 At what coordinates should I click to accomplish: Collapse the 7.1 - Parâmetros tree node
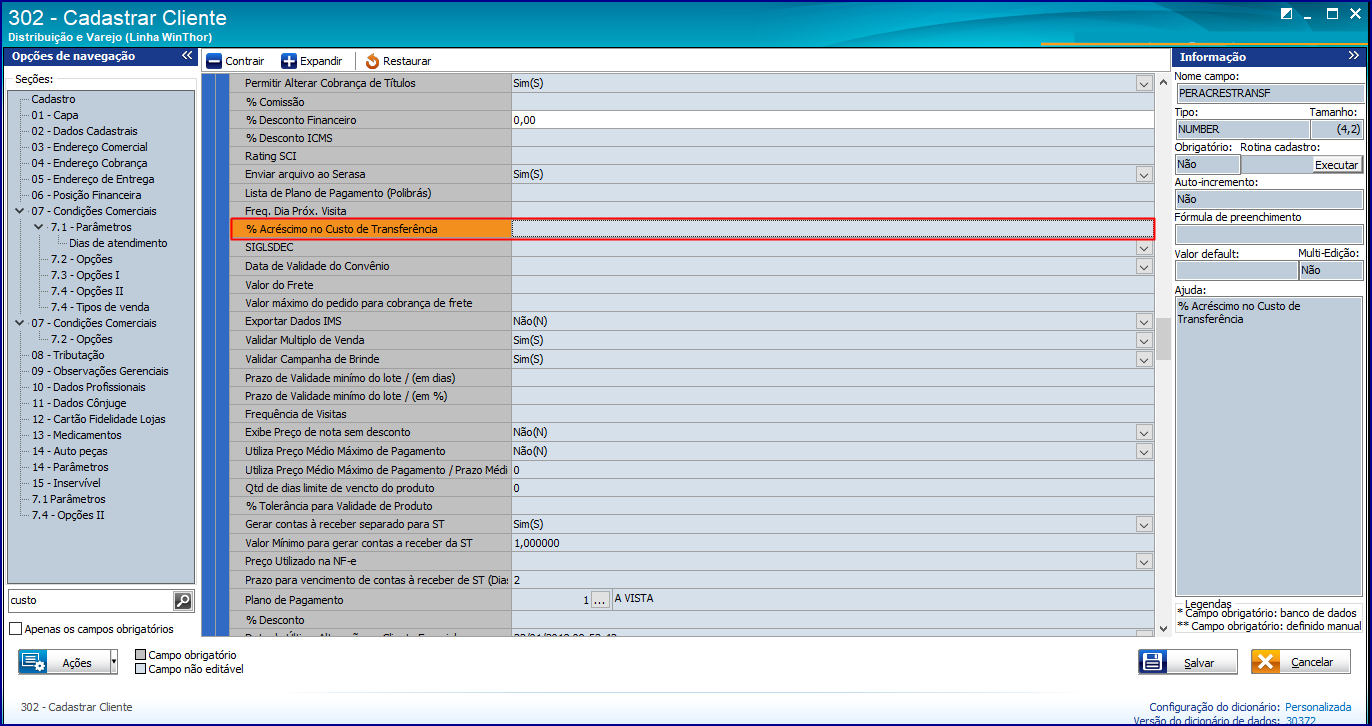coord(40,227)
